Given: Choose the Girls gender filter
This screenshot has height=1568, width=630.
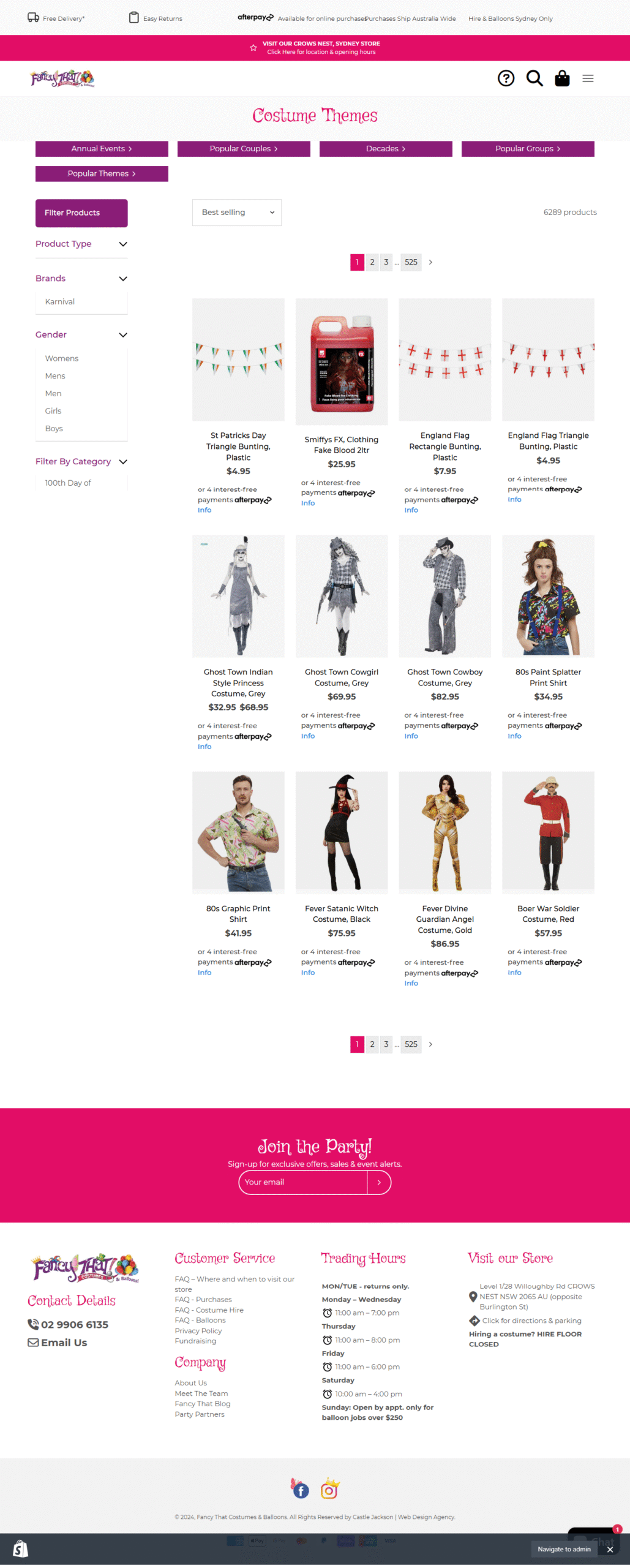Looking at the screenshot, I should 53,411.
